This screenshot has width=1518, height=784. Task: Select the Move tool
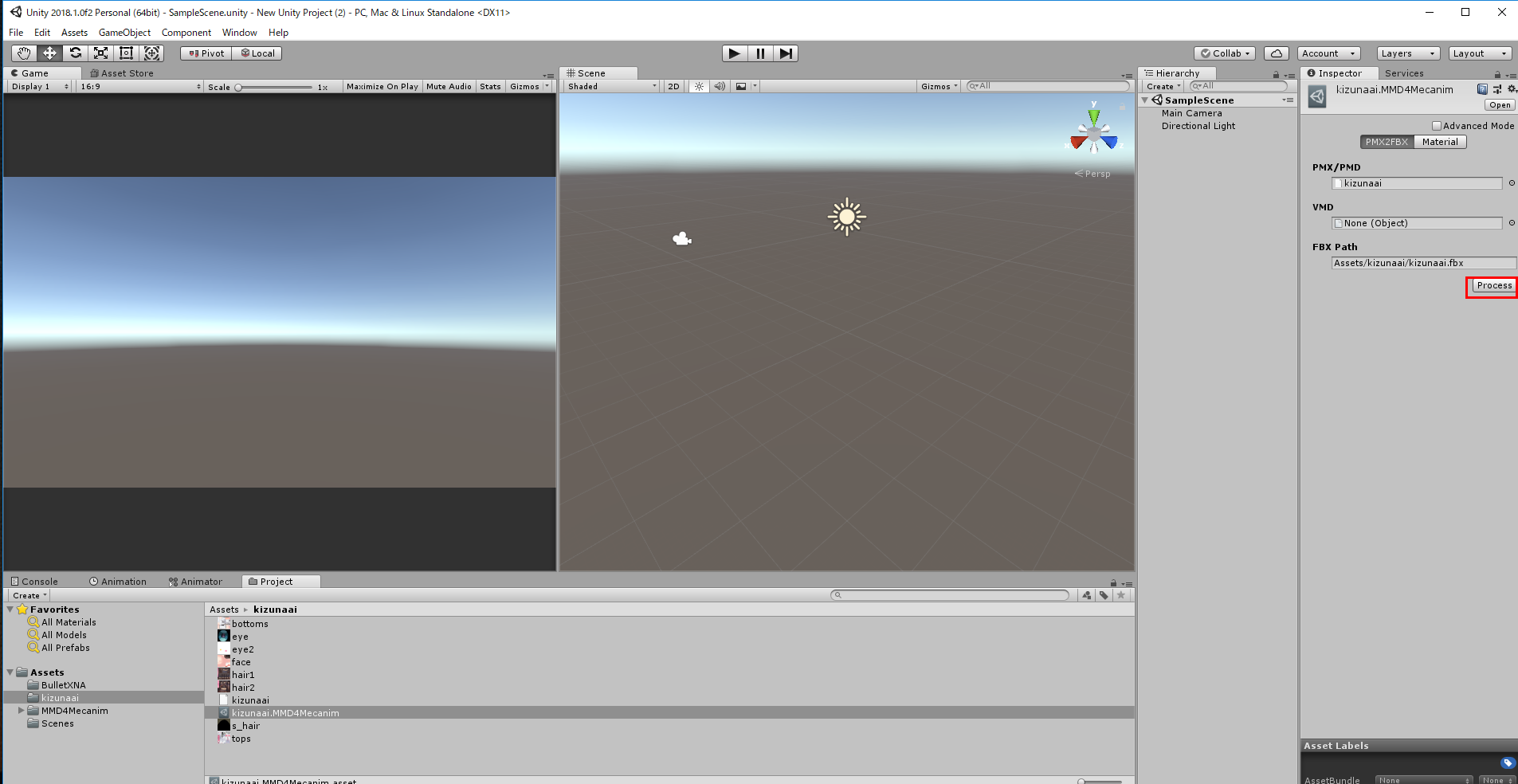[x=49, y=53]
